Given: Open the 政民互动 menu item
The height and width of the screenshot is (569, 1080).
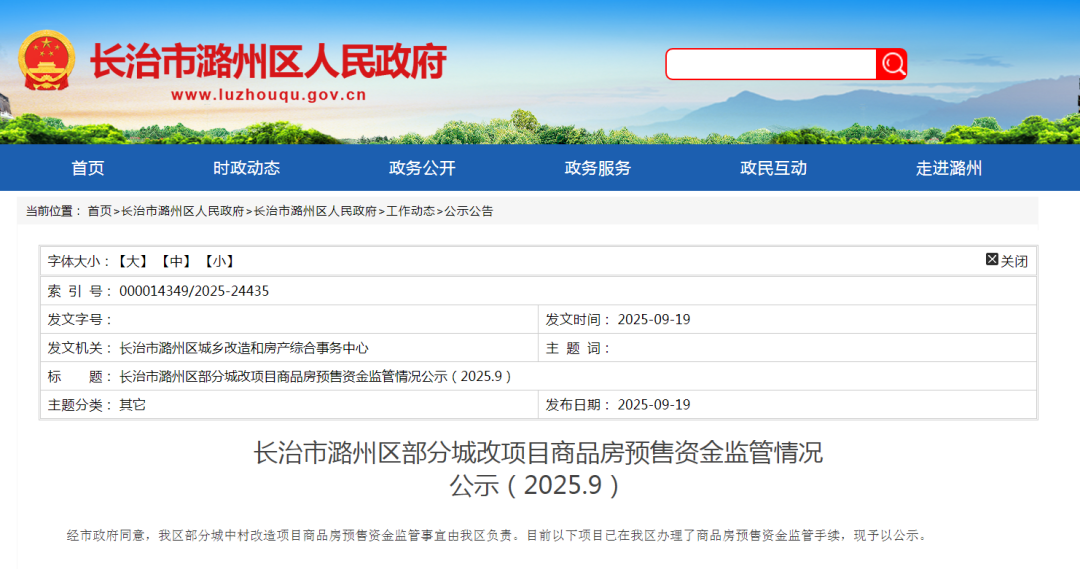Looking at the screenshot, I should click(773, 168).
